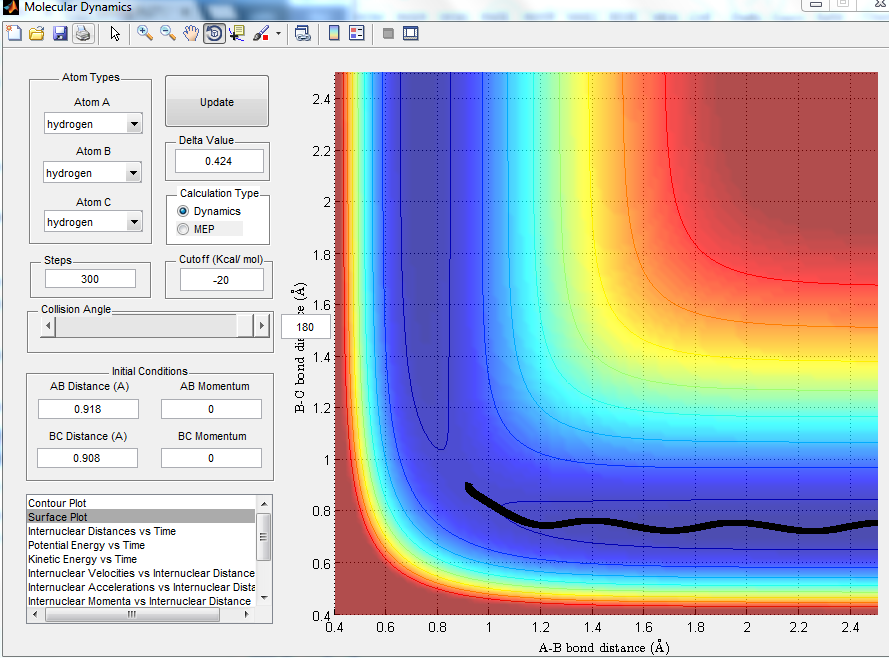Enable the Data Cursor tool
The image size is (889, 658).
click(x=237, y=34)
